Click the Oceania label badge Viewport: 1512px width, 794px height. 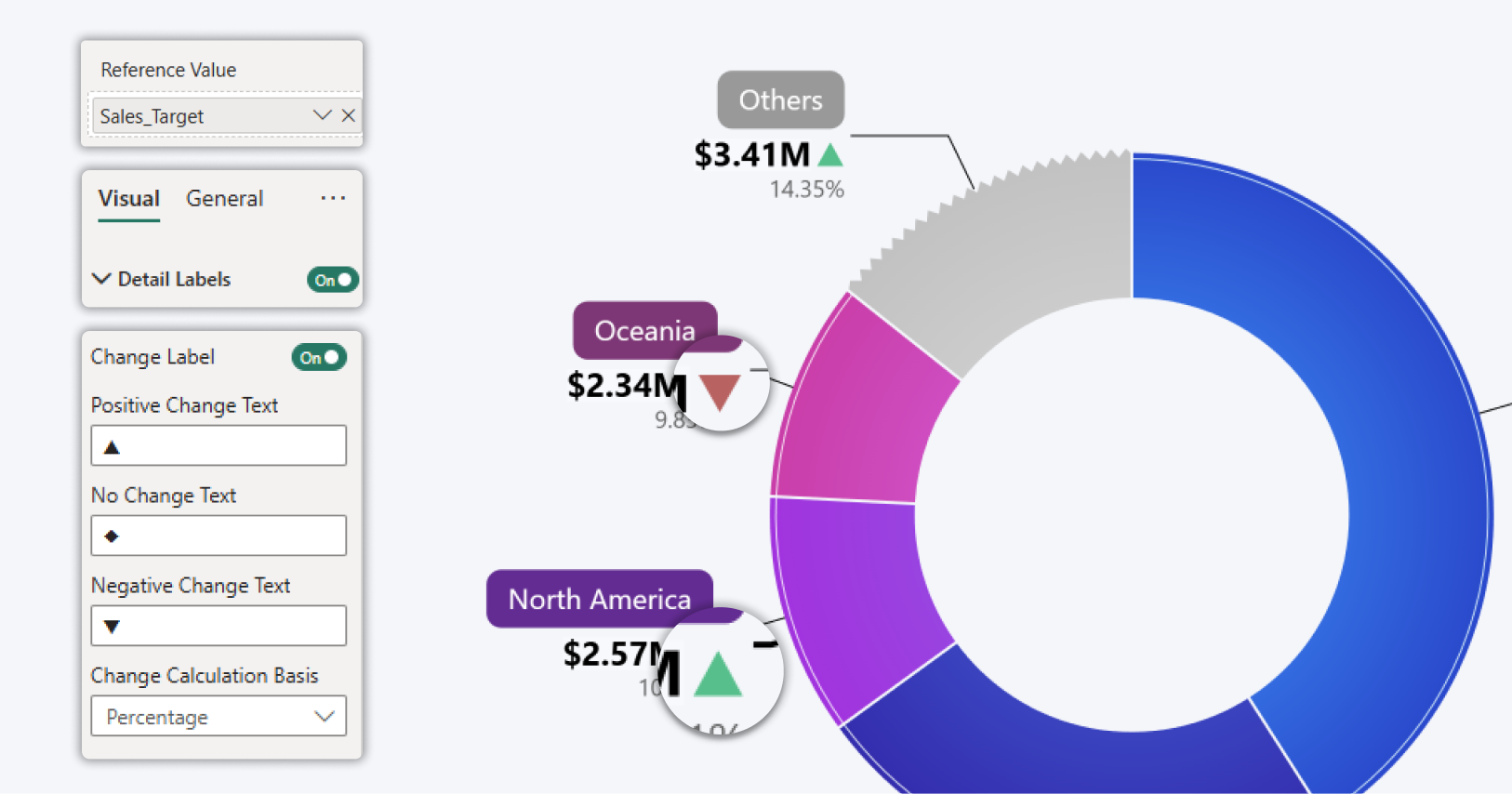643,330
